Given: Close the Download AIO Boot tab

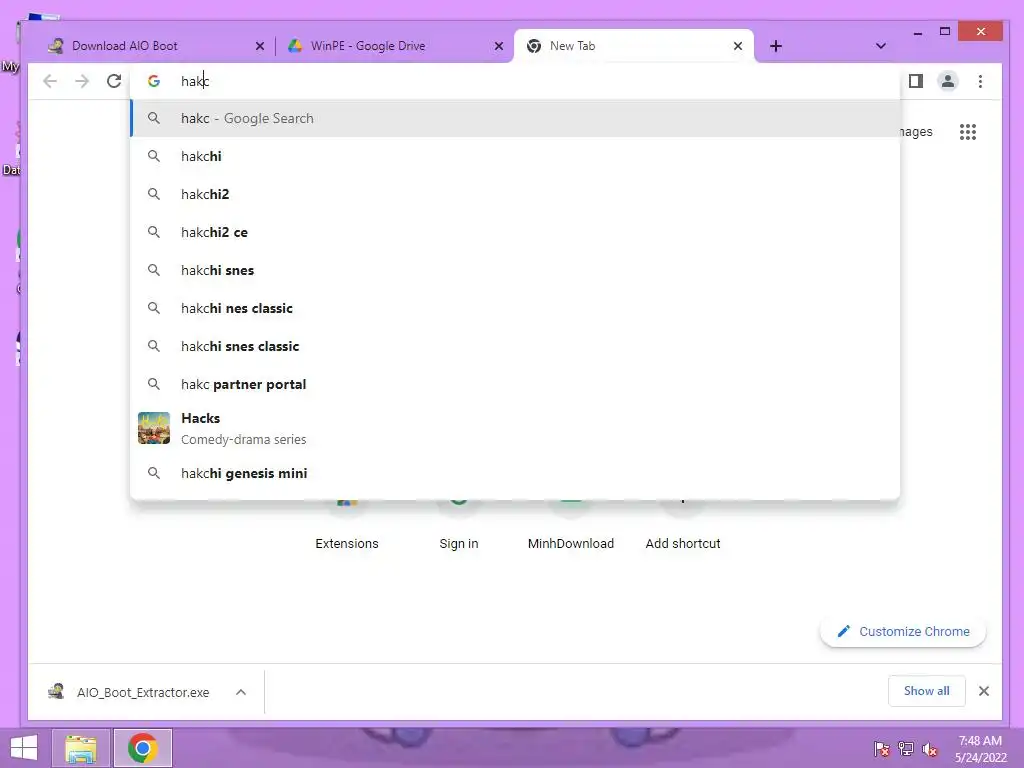Looking at the screenshot, I should 260,46.
